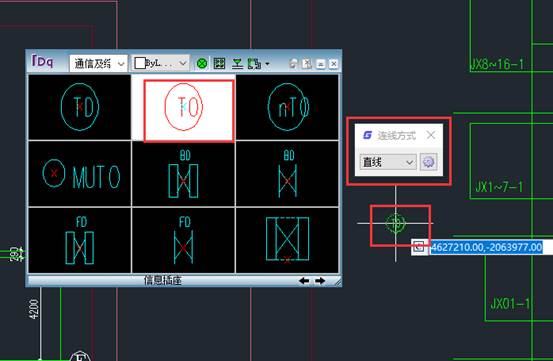Go to previous symbol page arrow
This screenshot has height=361, width=553.
304,281
